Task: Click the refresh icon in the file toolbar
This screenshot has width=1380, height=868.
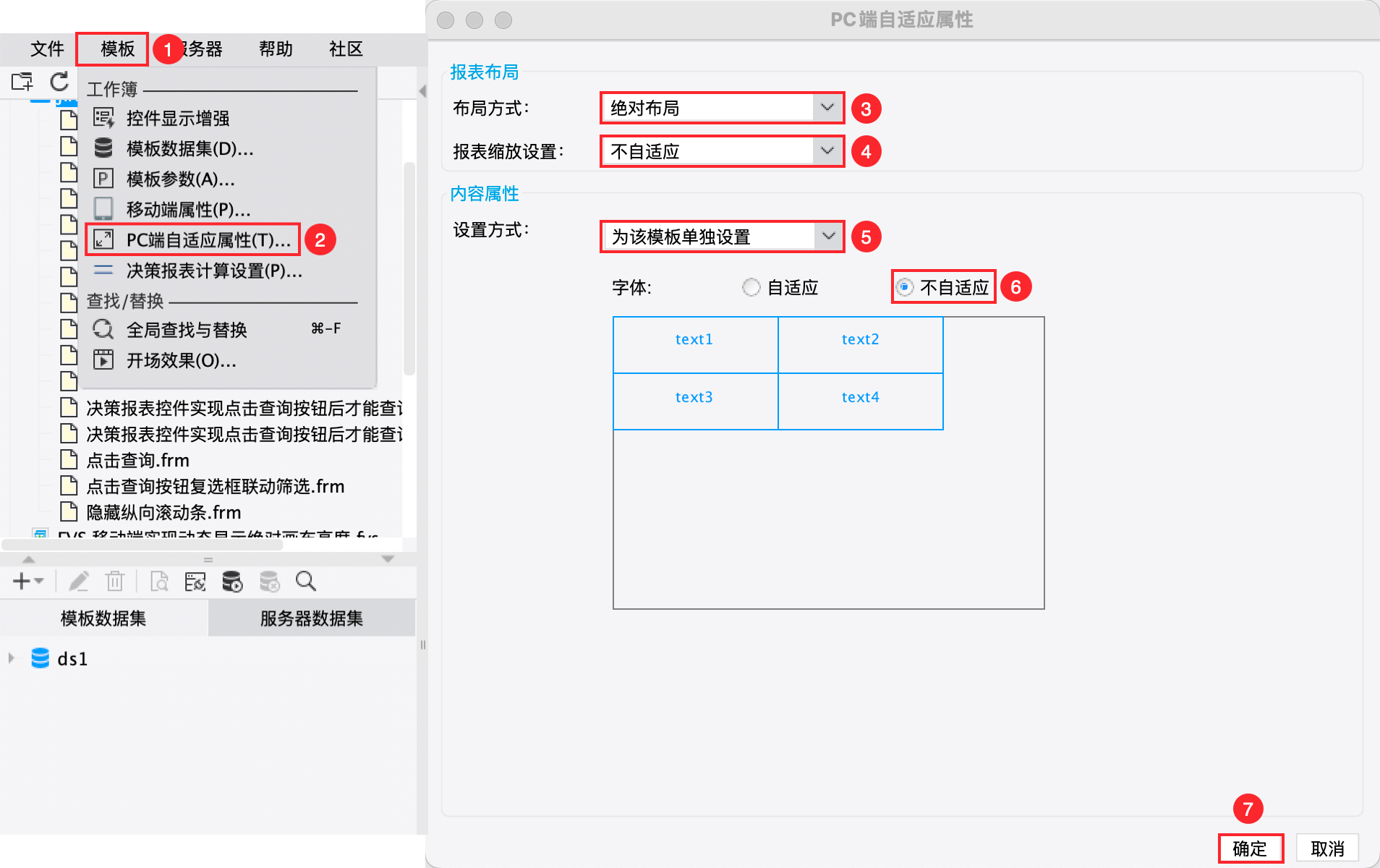Action: [x=59, y=82]
